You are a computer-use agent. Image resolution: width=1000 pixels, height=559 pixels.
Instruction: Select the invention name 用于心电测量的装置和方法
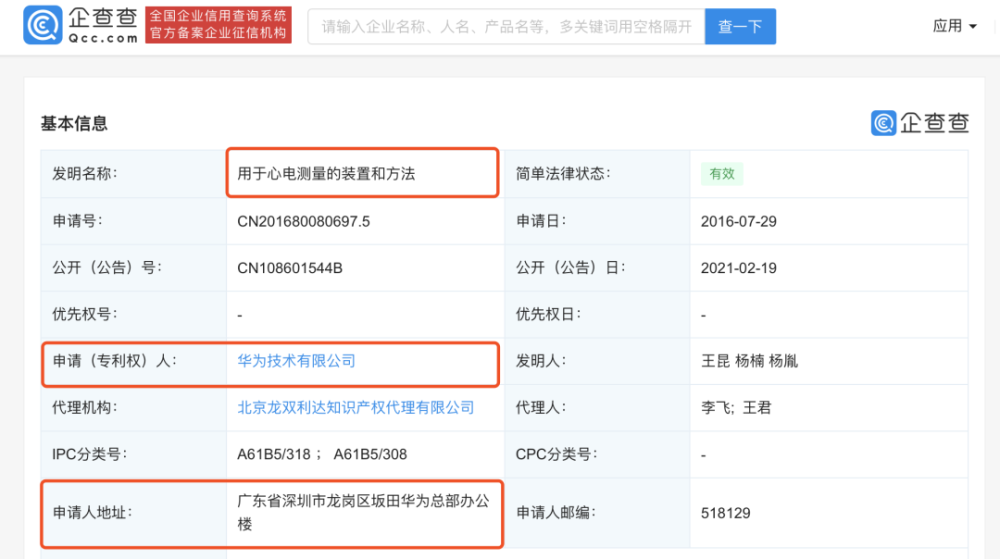(326, 173)
